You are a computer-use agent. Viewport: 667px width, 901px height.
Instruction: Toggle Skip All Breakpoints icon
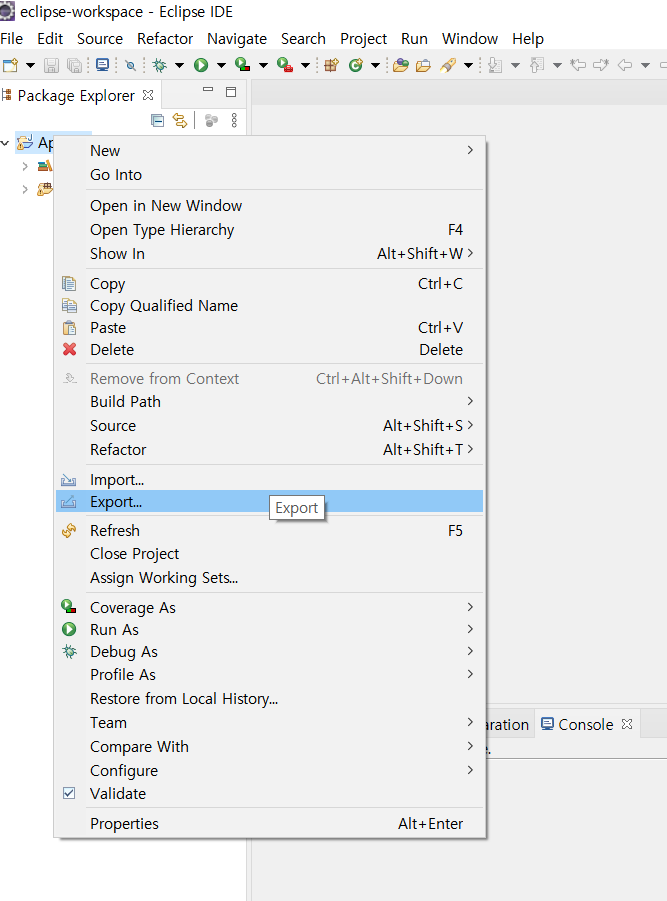pos(130,65)
